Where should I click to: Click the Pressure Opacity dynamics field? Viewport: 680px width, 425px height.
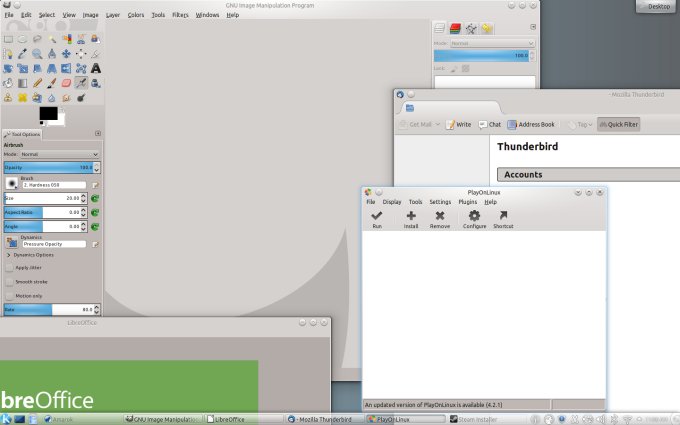54,244
